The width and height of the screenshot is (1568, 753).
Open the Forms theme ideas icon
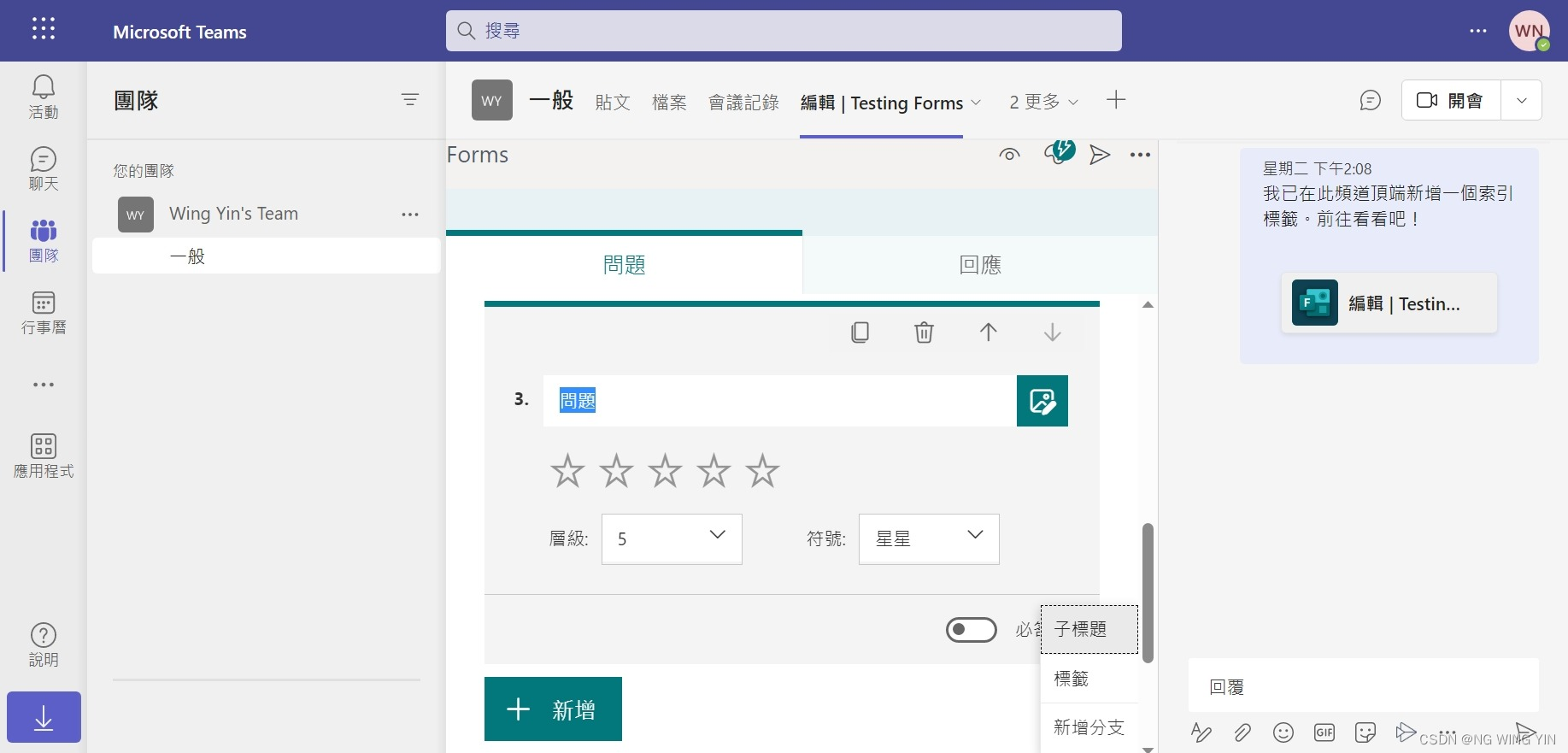pos(1059,153)
